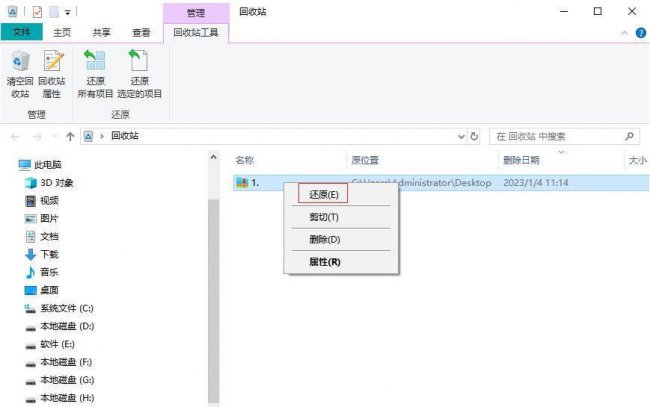Choose 剪切(T) from the context menu

324,217
